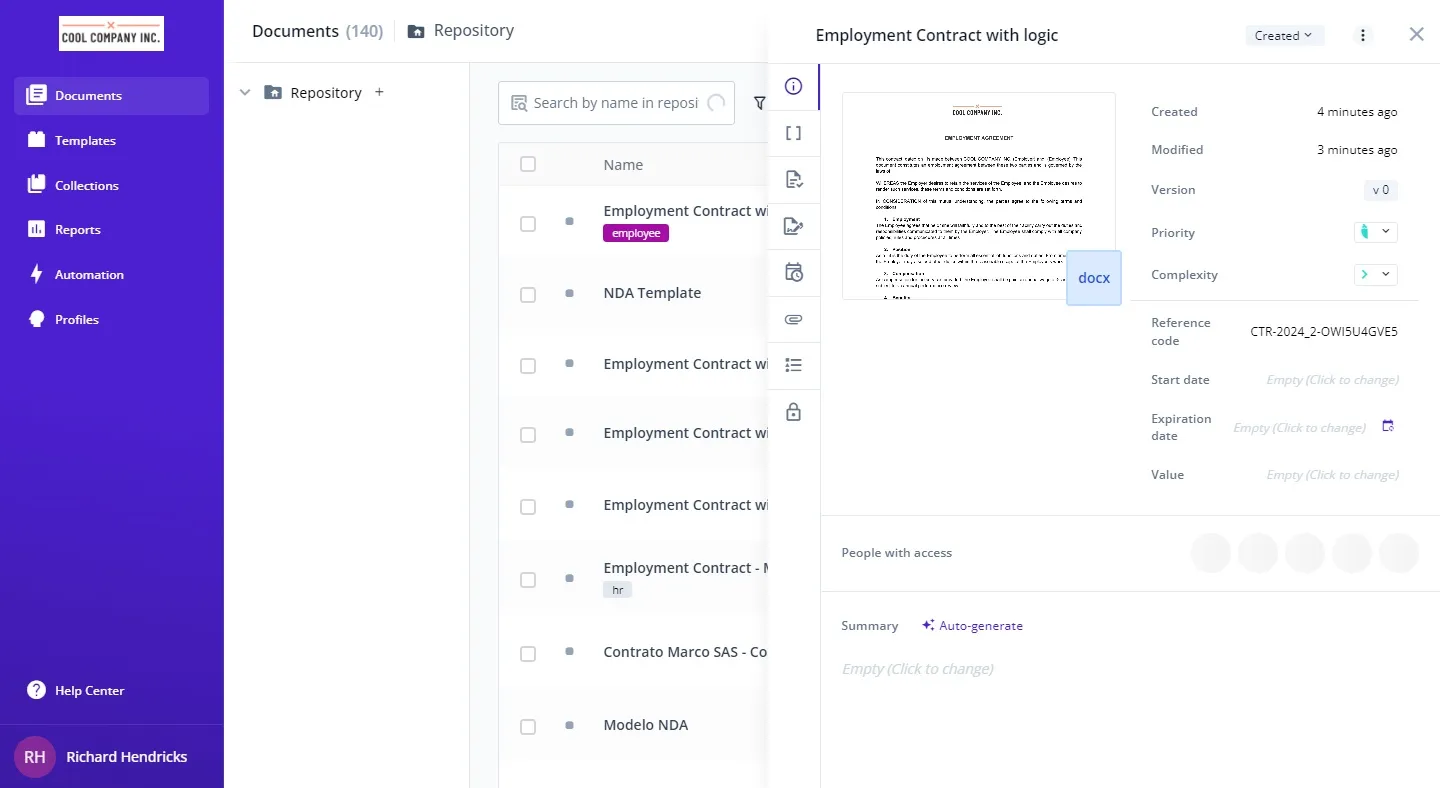Open the Created status dropdown
The height and width of the screenshot is (788, 1440).
1284,36
